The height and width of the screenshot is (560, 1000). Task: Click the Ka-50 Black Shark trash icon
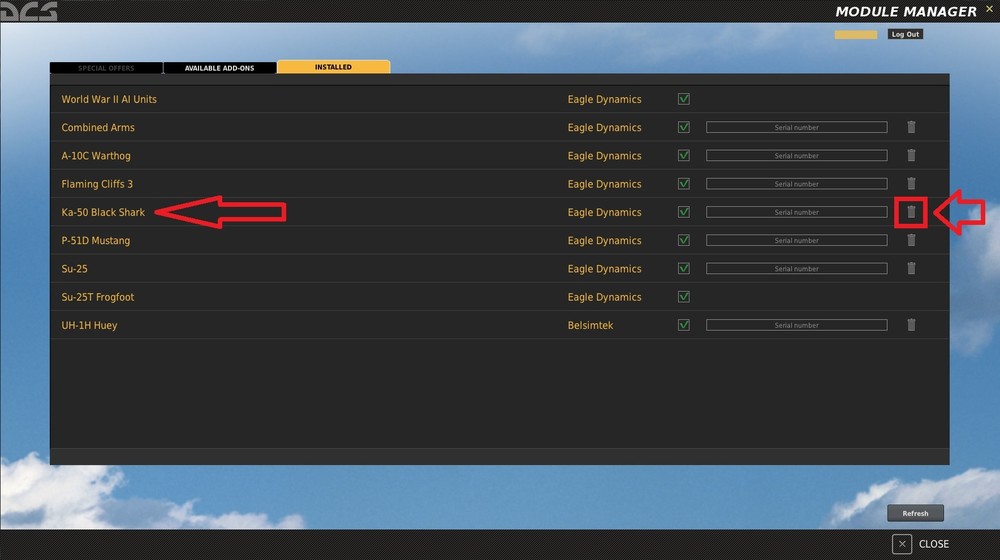[x=911, y=212]
